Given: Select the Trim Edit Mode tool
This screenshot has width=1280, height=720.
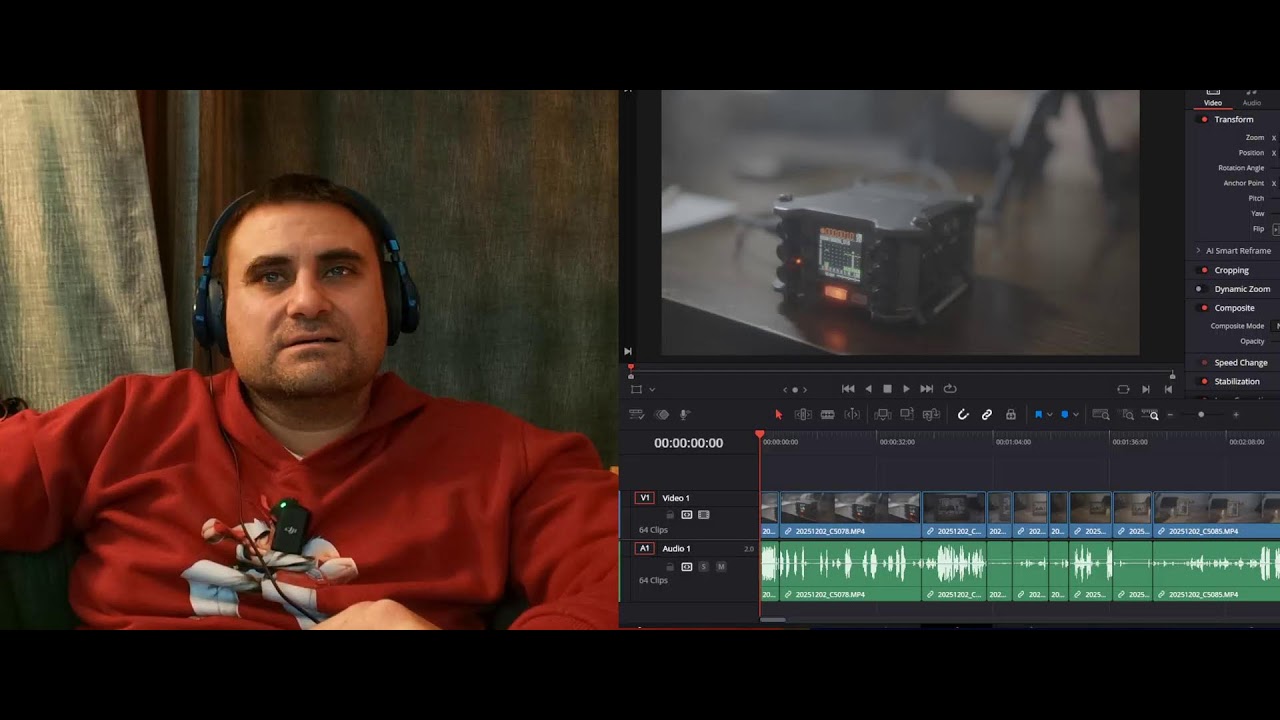Looking at the screenshot, I should point(803,414).
